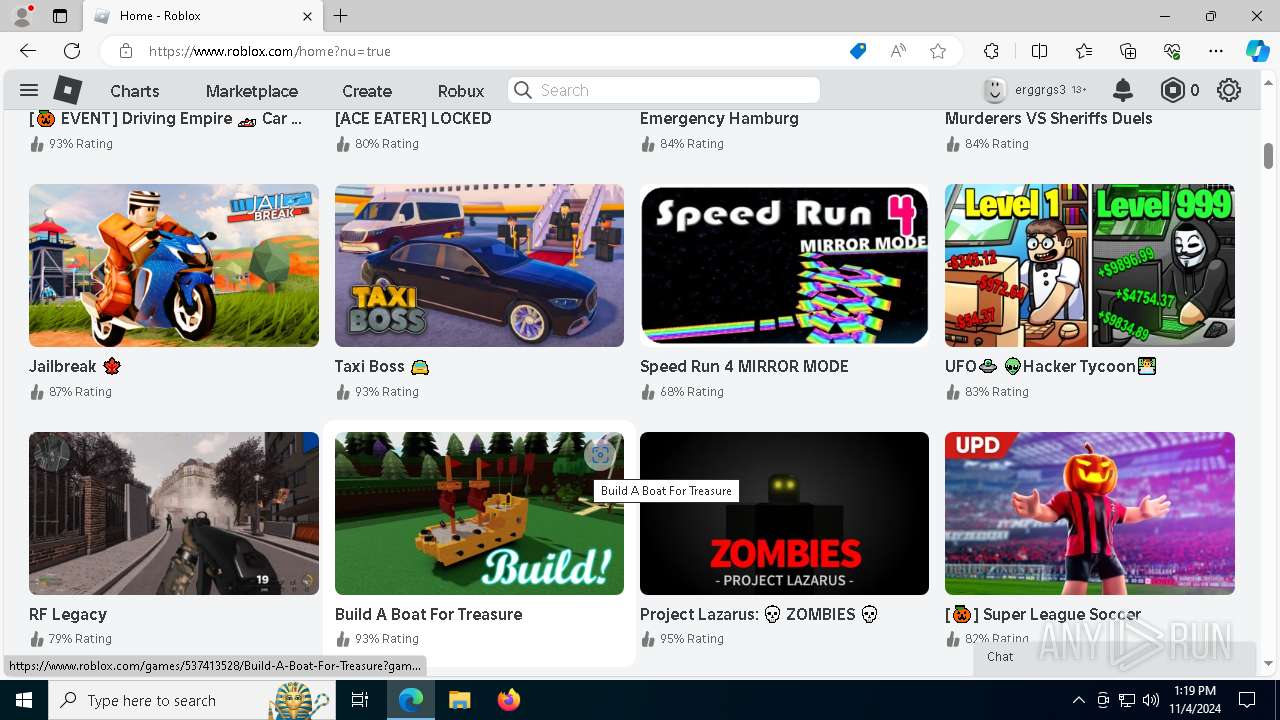The height and width of the screenshot is (720, 1280).
Task: Open File Explorer from the taskbar
Action: click(459, 700)
